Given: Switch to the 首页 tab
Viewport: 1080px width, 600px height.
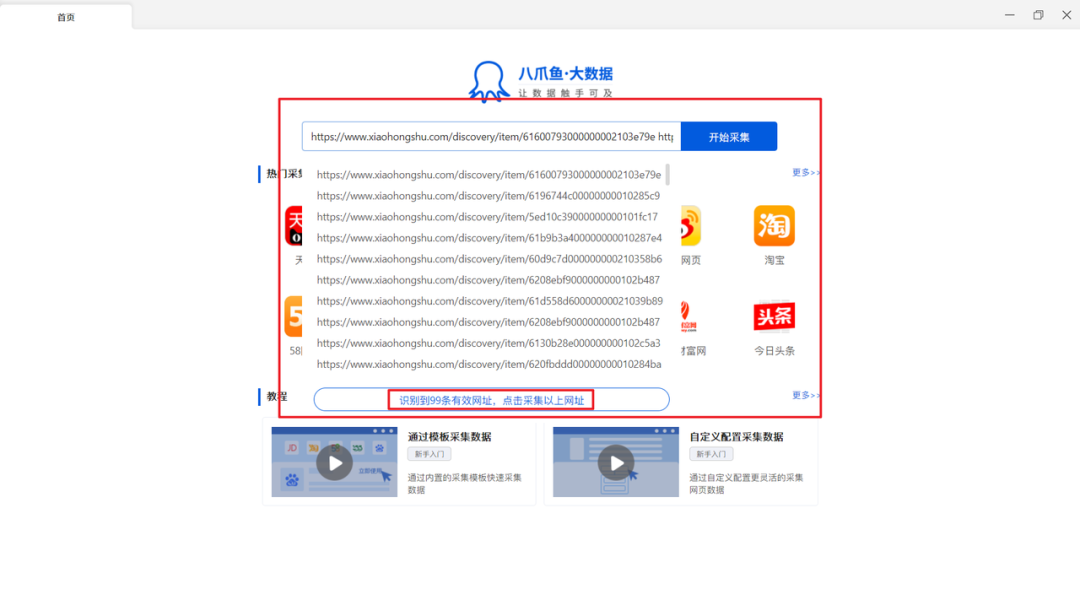Looking at the screenshot, I should click(66, 17).
